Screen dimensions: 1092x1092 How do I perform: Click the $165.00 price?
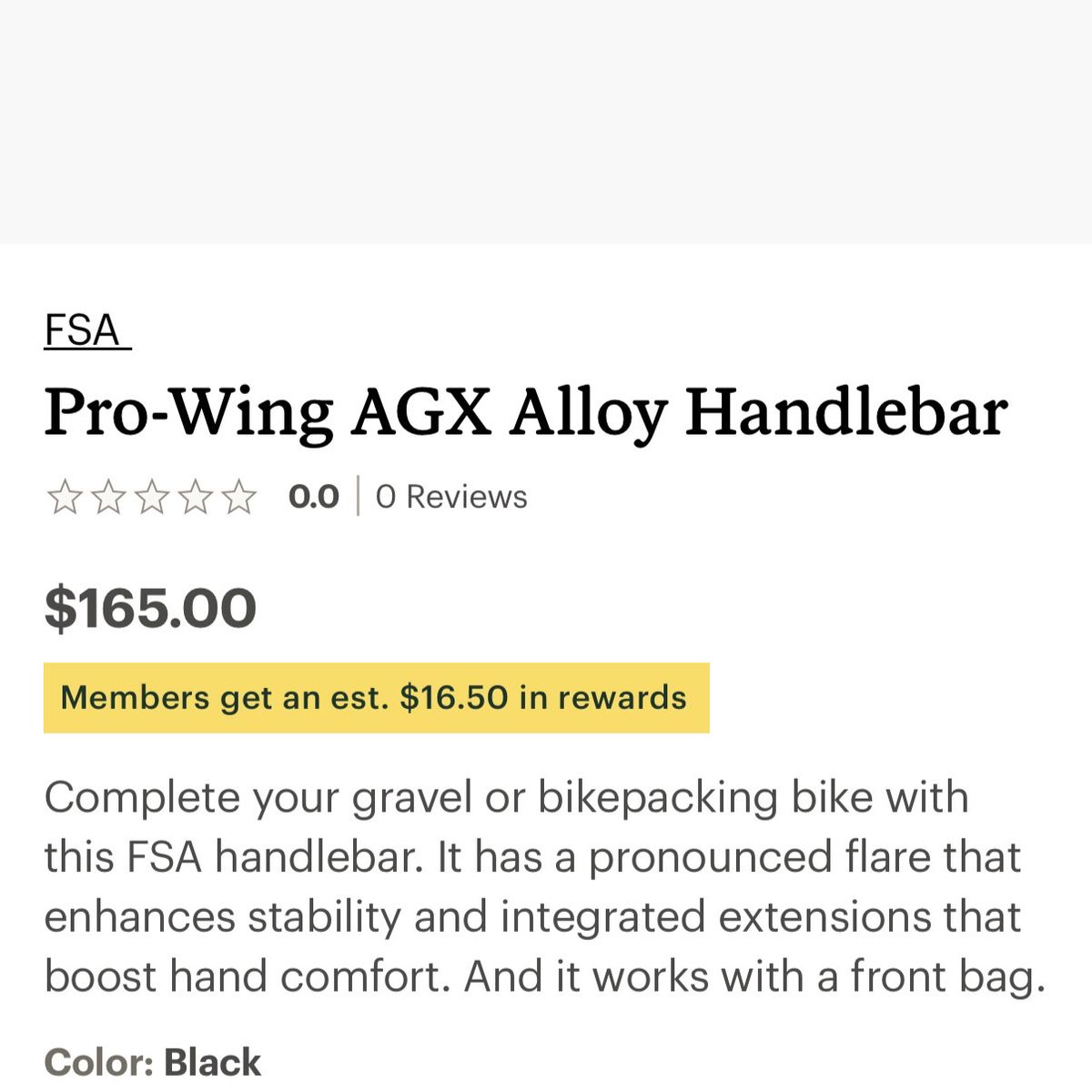point(150,608)
